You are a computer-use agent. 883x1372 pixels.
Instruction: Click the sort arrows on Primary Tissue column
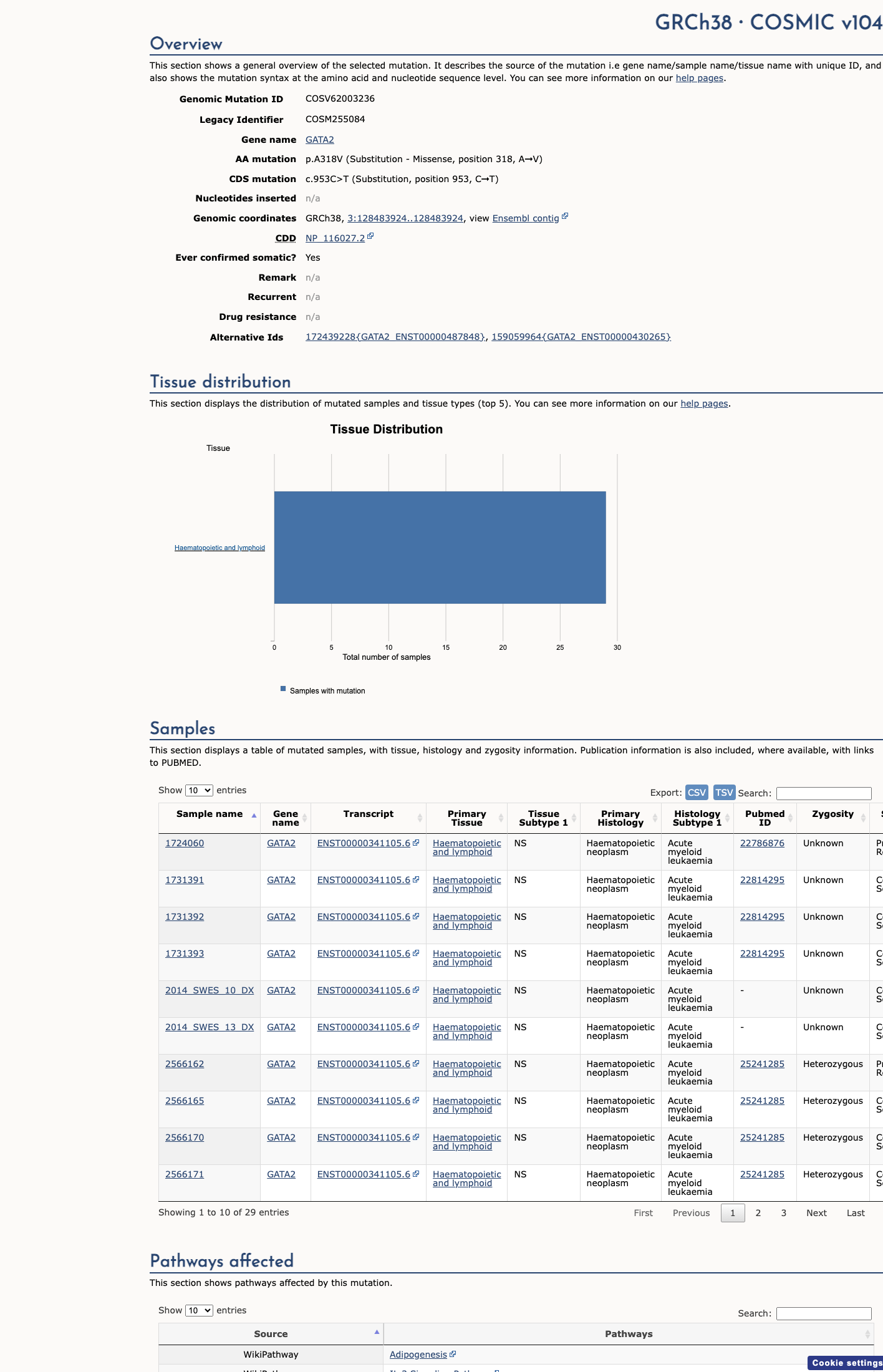tap(501, 818)
